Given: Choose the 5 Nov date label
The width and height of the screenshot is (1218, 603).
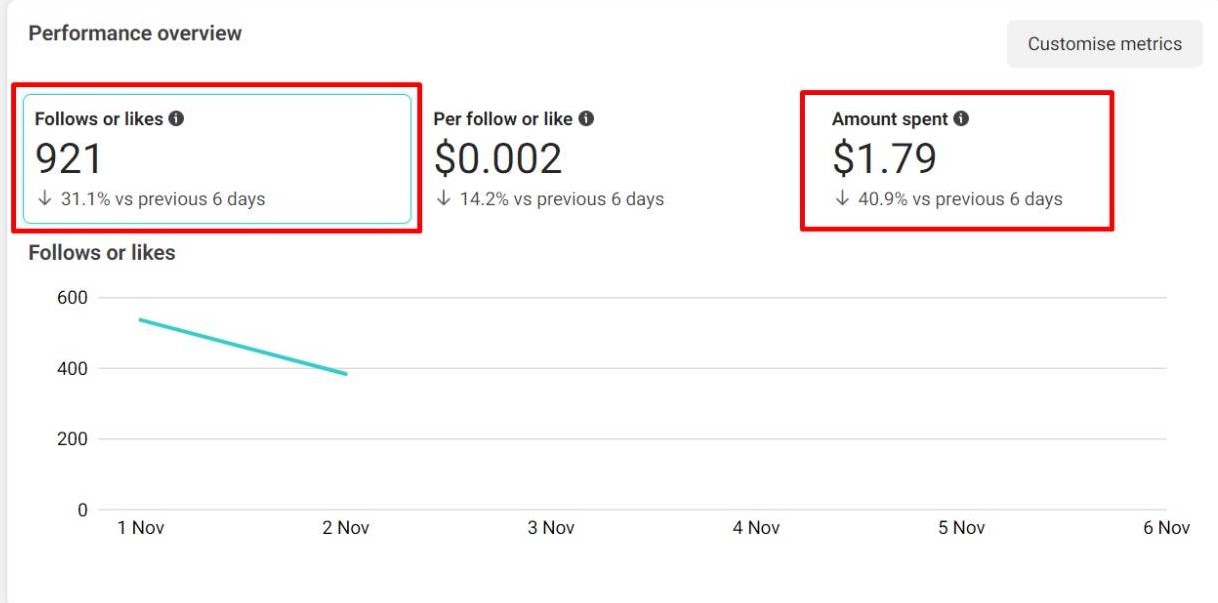Looking at the screenshot, I should click(961, 528).
